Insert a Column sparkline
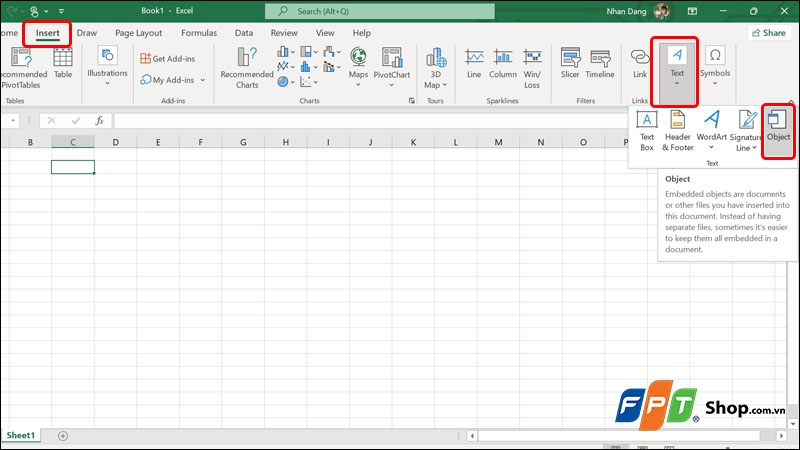Image resolution: width=800 pixels, height=450 pixels. pos(503,63)
